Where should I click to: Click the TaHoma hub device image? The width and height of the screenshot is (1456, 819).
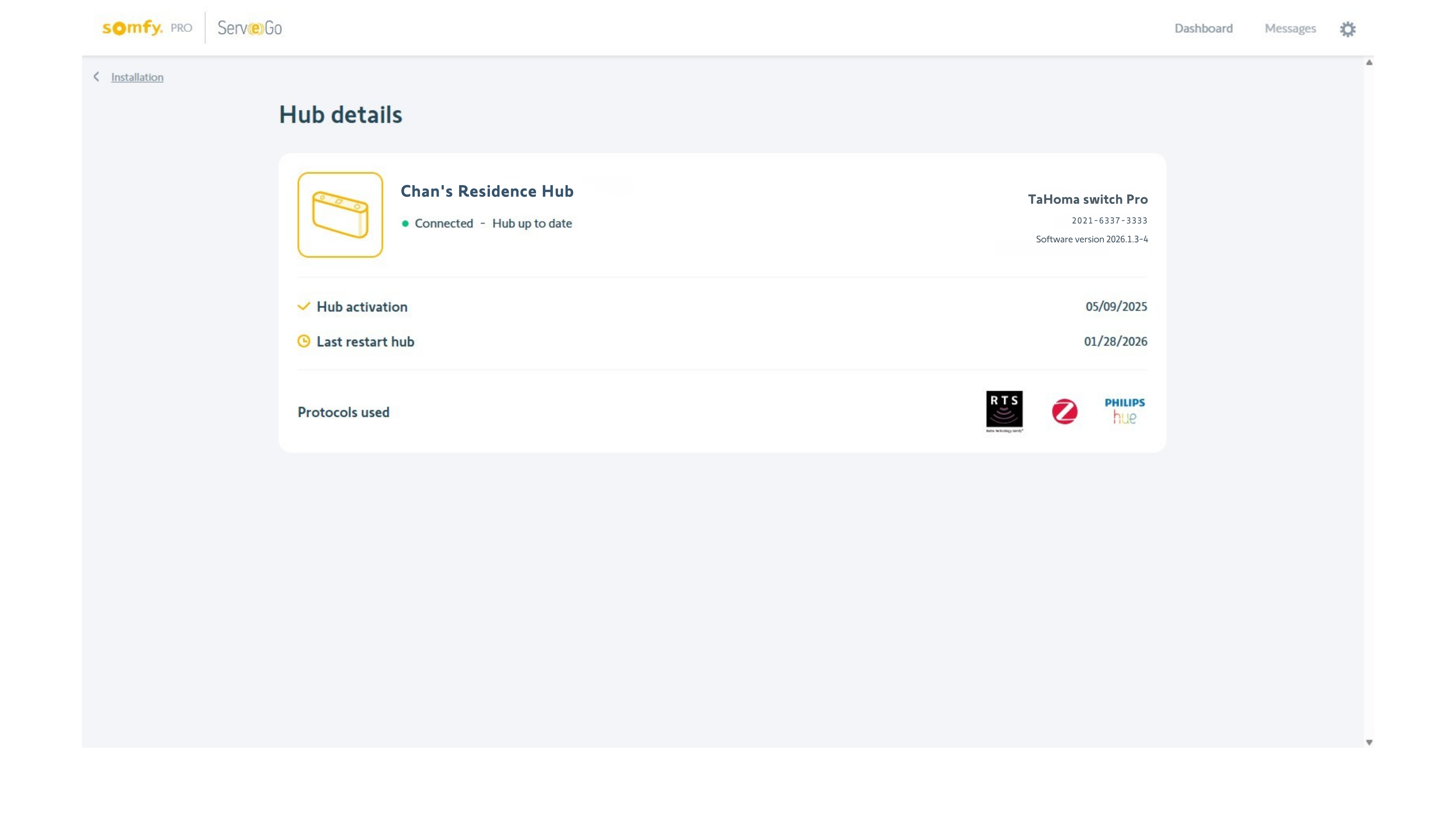coord(340,215)
